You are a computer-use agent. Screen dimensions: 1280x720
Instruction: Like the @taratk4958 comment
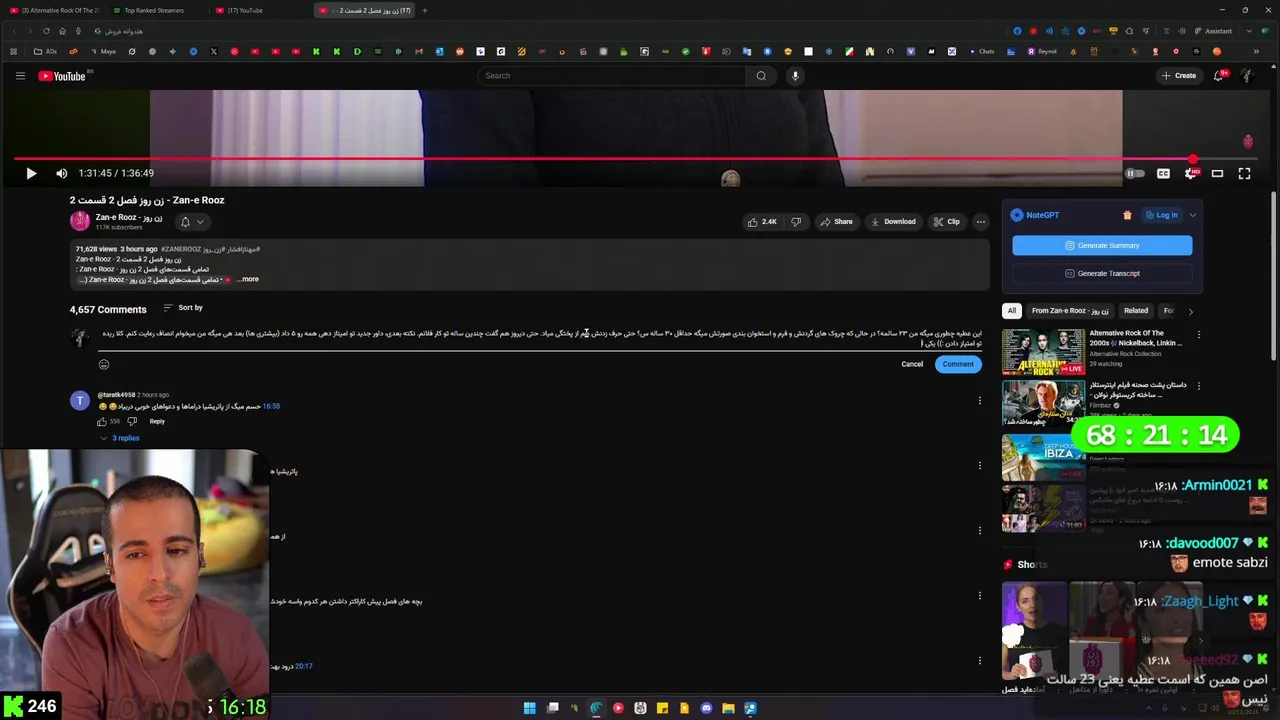[x=102, y=421]
